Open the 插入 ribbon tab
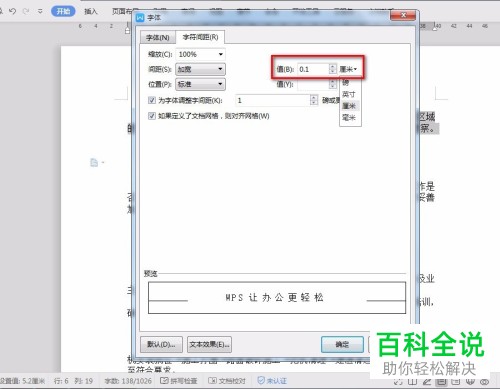This screenshot has height=389, width=500. [x=91, y=11]
